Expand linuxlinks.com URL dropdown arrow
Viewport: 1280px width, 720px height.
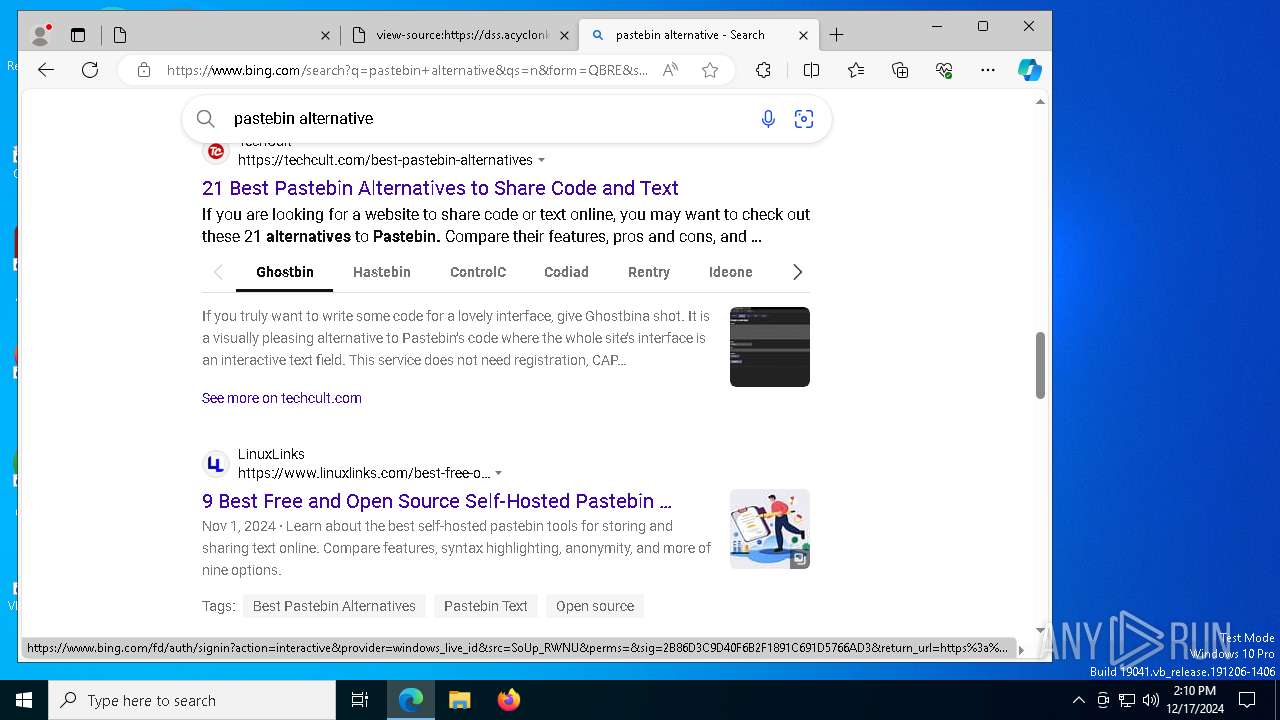point(499,474)
